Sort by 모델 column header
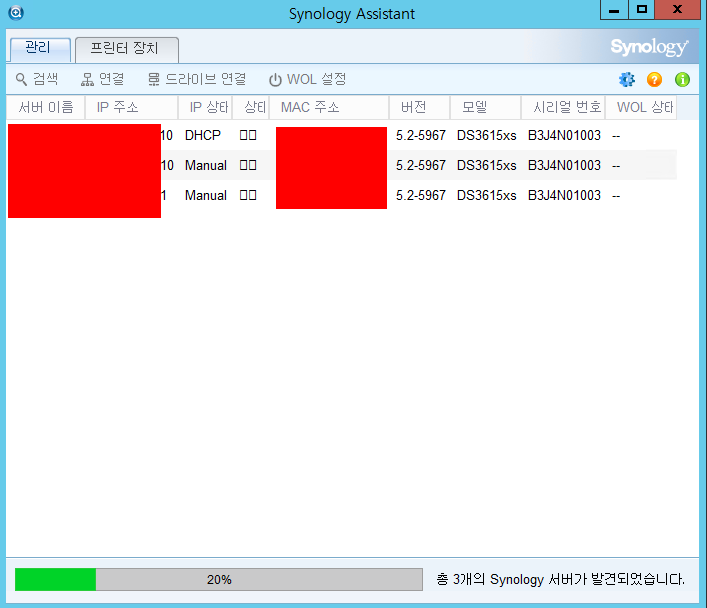The height and width of the screenshot is (608, 707). click(x=486, y=107)
